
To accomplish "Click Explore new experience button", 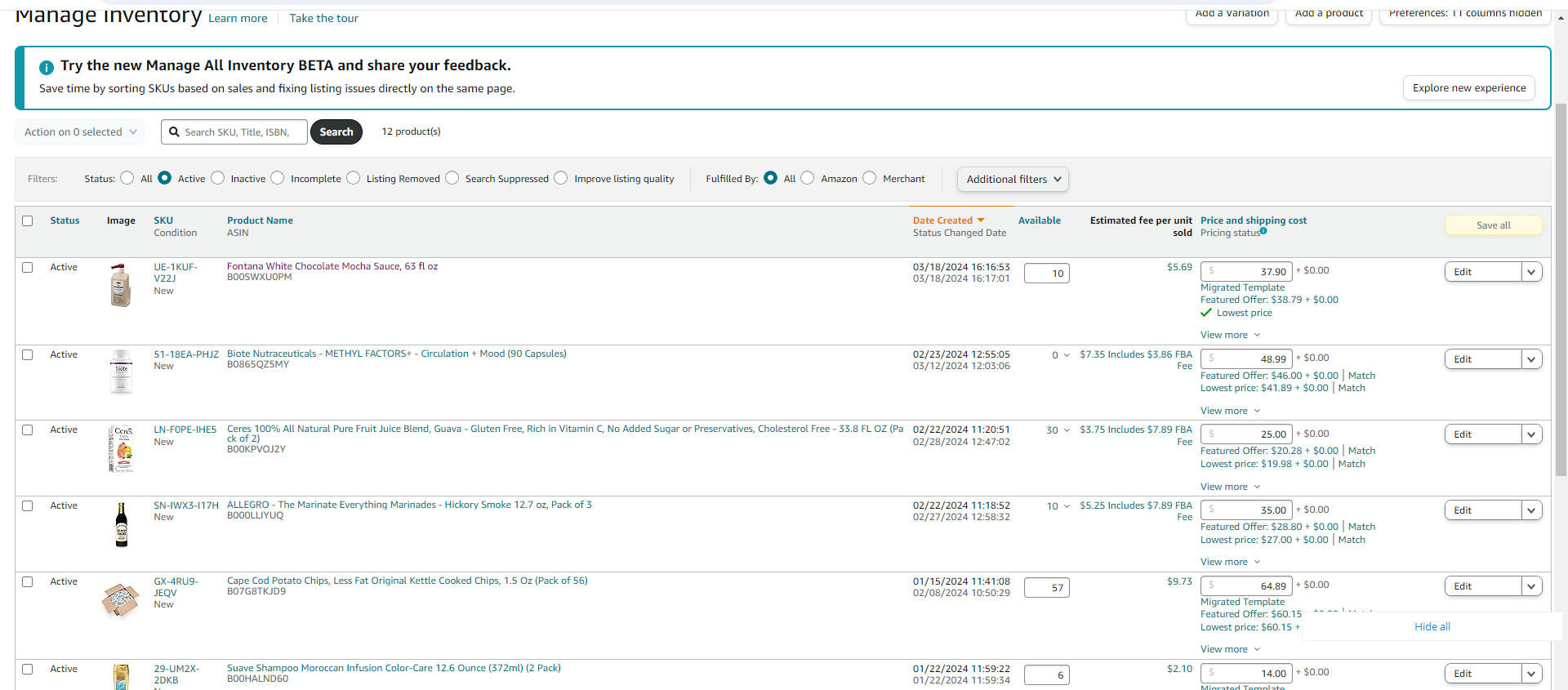I will [x=1469, y=88].
